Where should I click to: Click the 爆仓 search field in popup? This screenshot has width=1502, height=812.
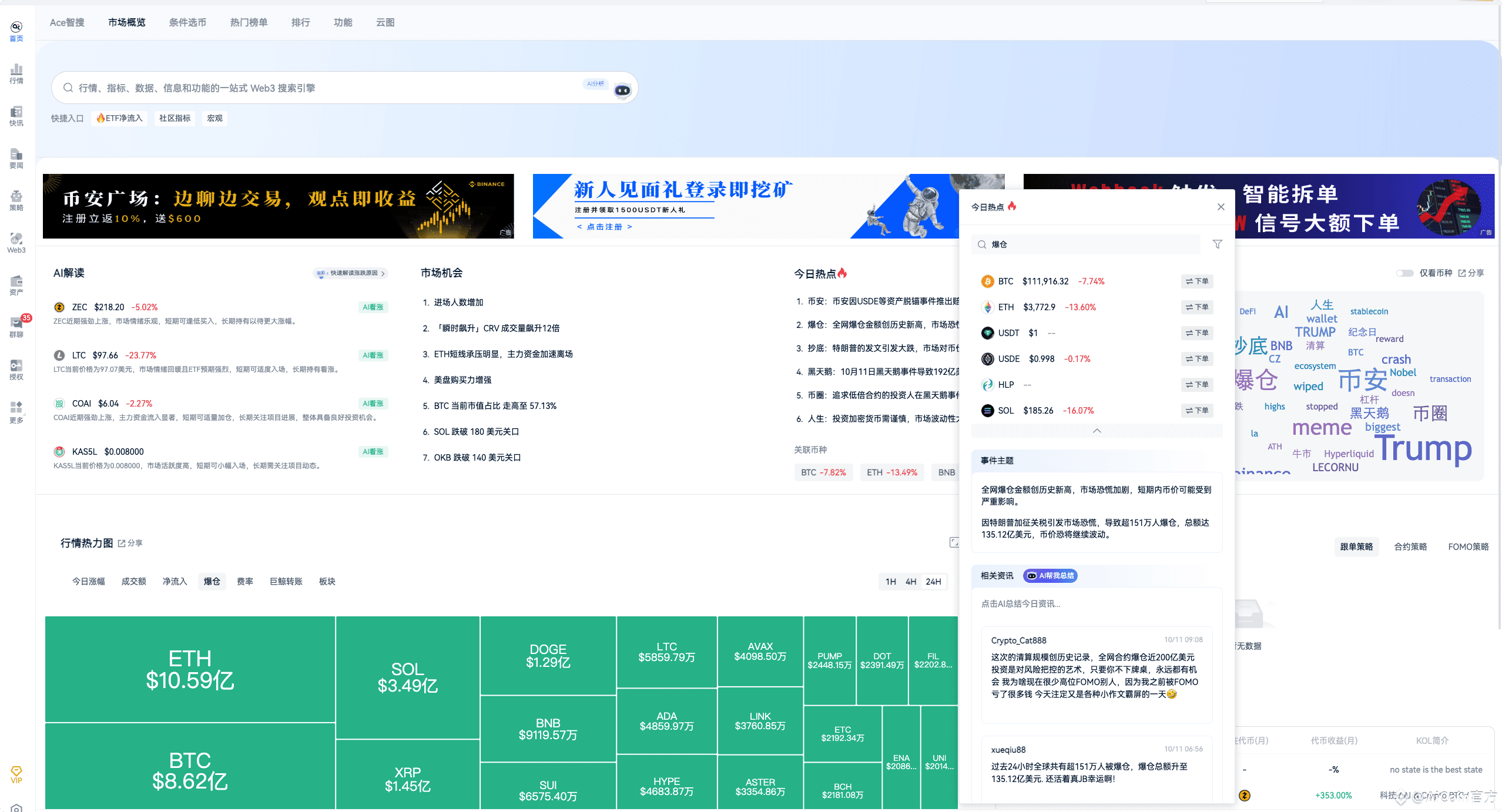[x=1087, y=244]
